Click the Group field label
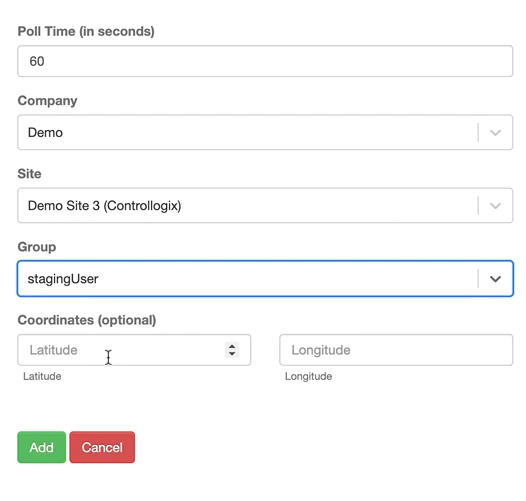Viewport: 526px width, 501px height. [x=37, y=247]
